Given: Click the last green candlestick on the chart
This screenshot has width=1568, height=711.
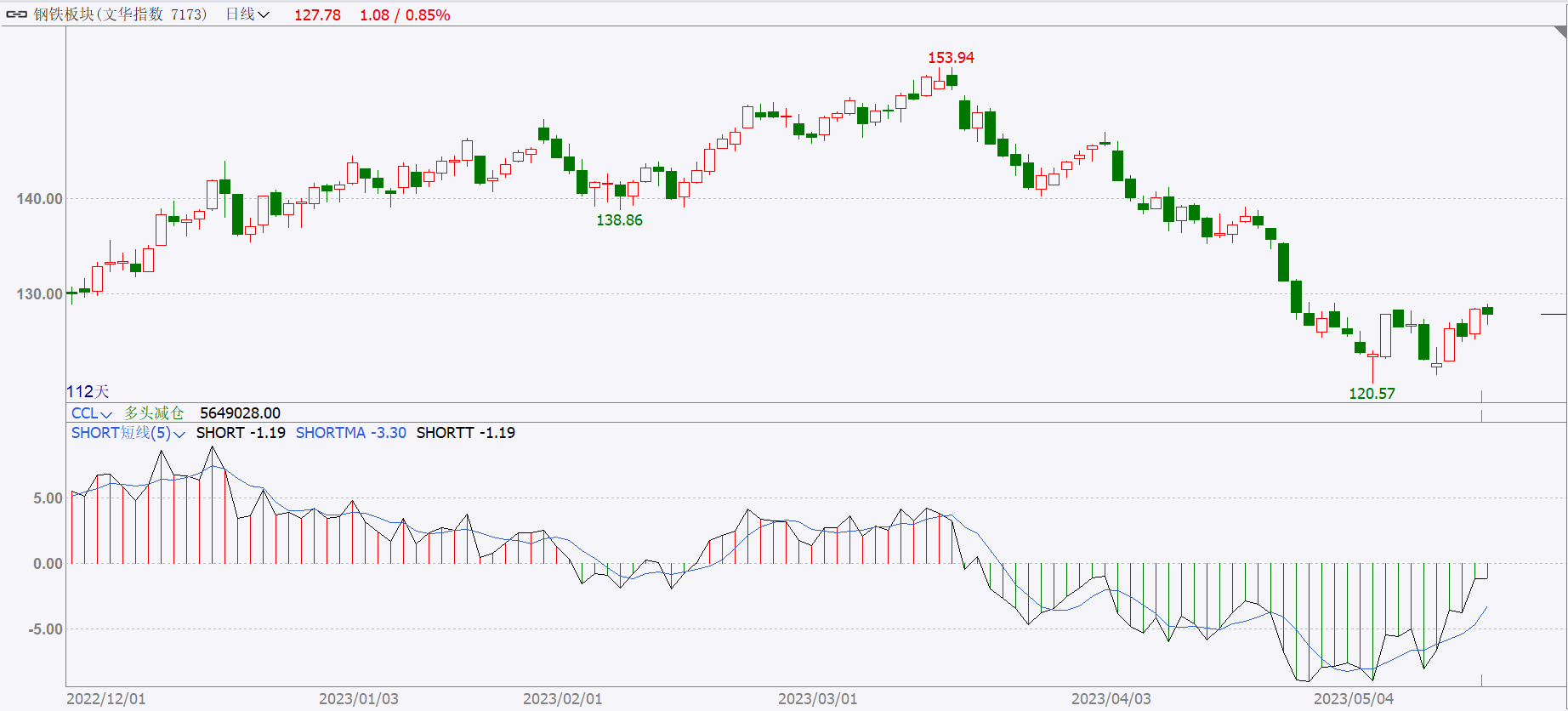Looking at the screenshot, I should tap(1487, 311).
